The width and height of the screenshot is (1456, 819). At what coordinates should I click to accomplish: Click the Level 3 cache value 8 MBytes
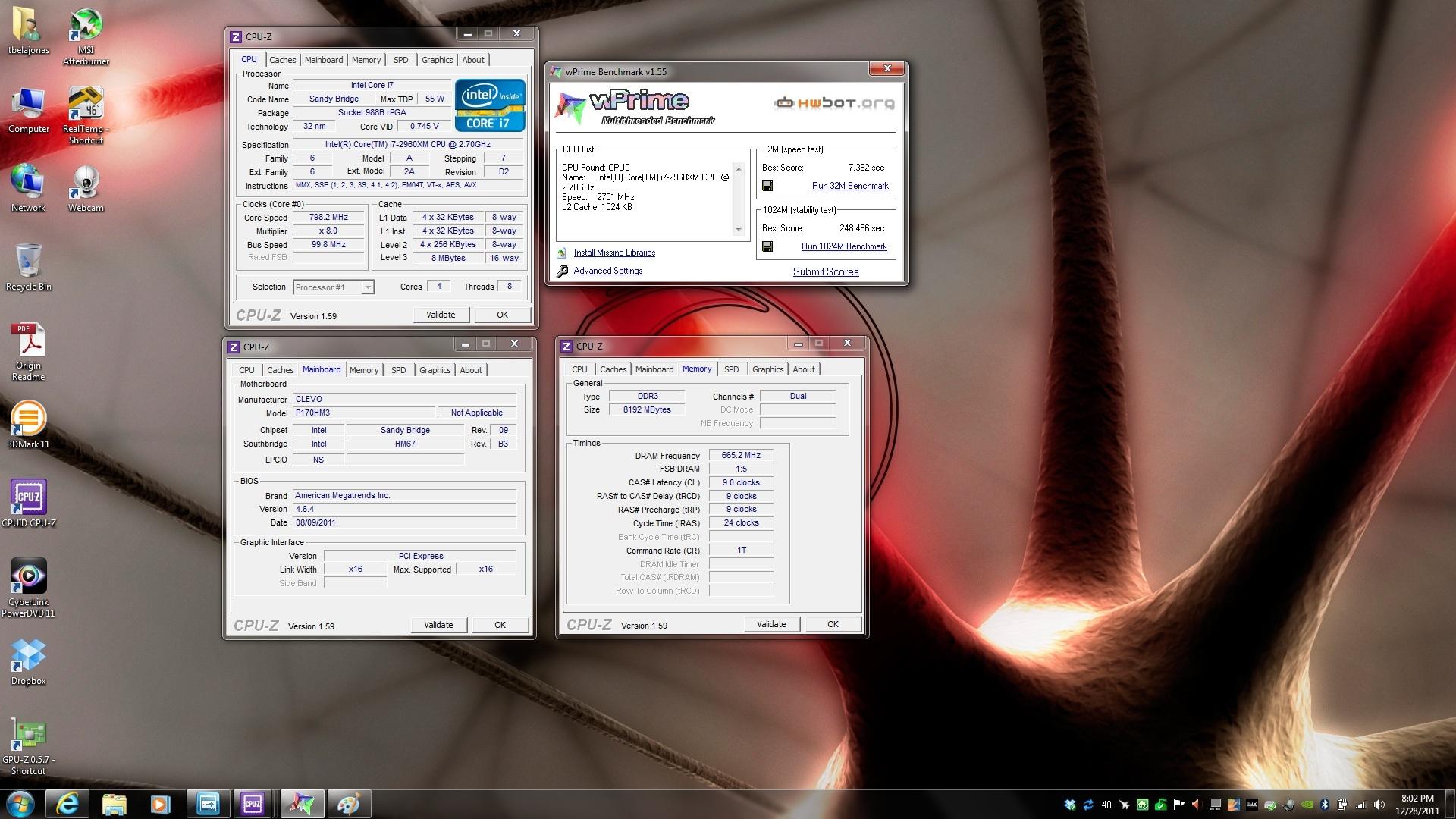click(448, 258)
